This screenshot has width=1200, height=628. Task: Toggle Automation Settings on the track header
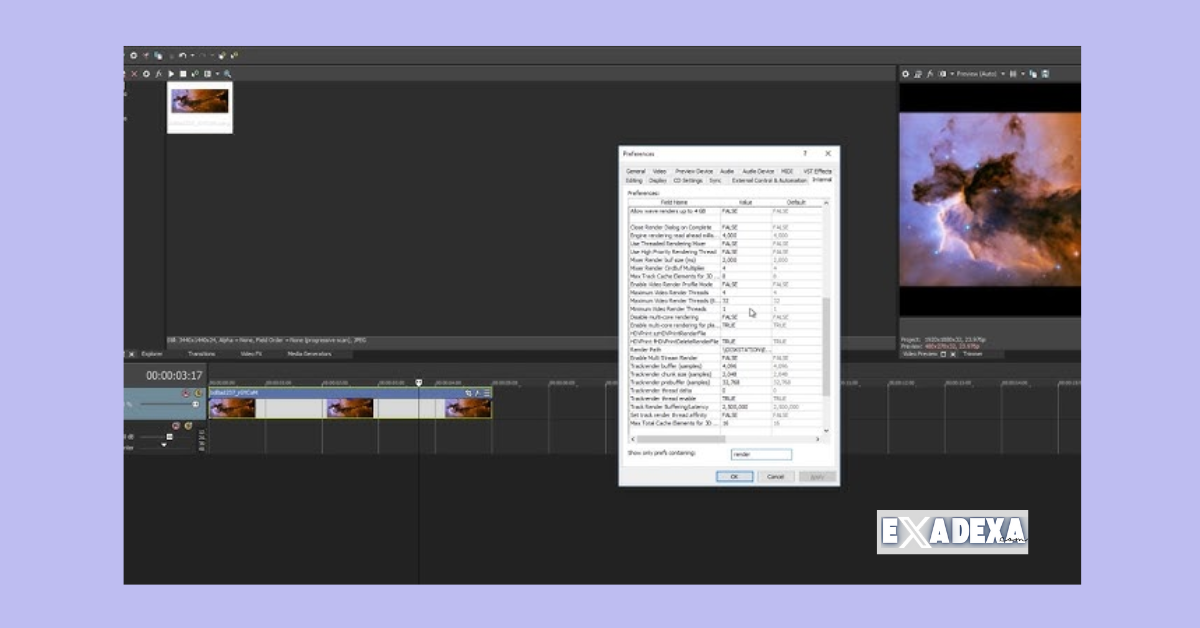pyautogui.click(x=170, y=437)
